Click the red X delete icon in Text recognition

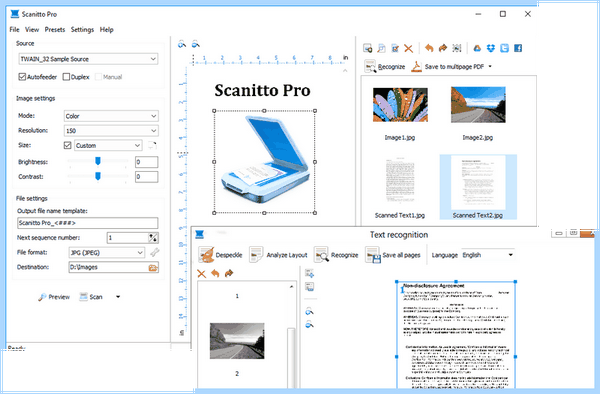[201, 274]
